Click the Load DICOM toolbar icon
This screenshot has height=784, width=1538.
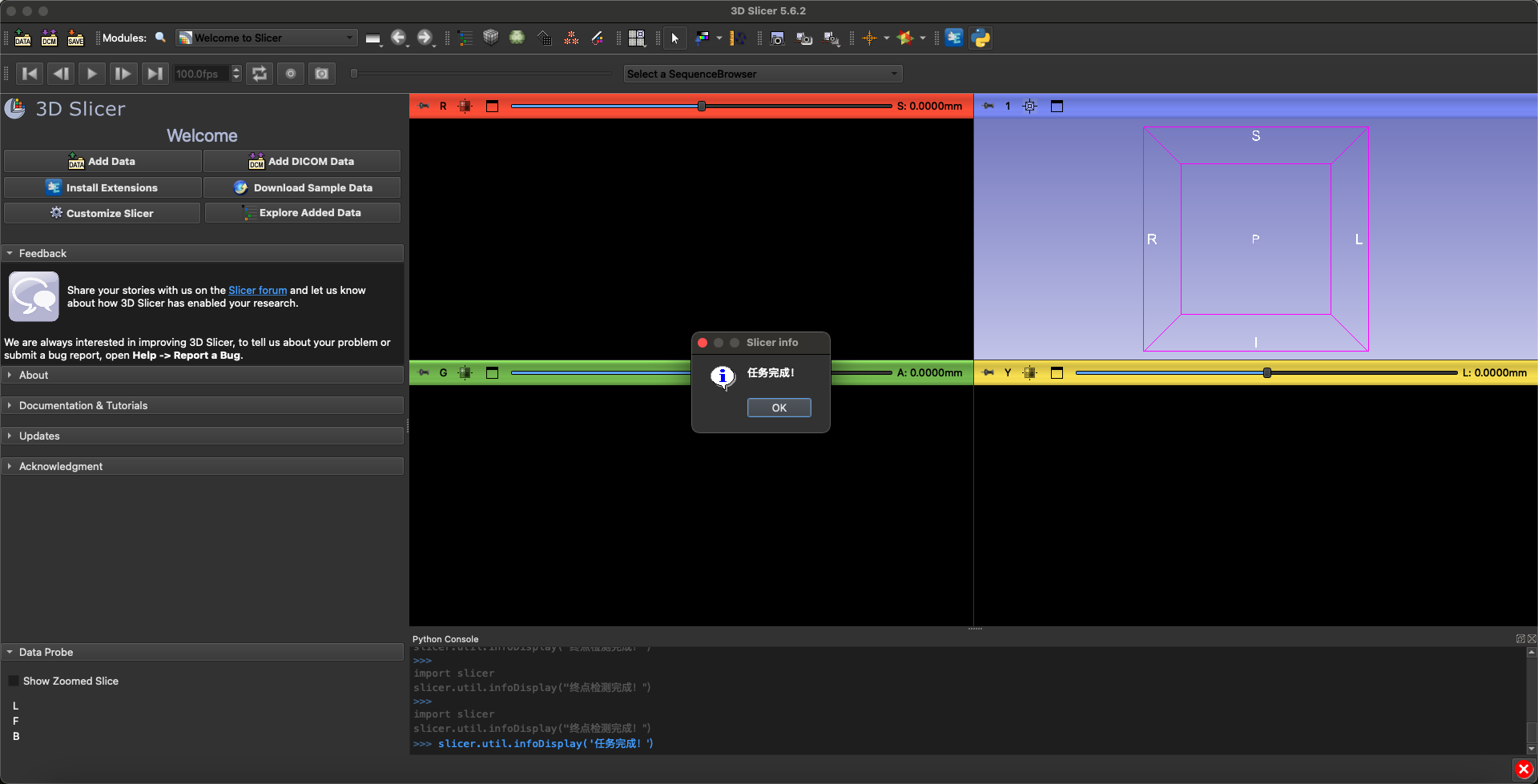[x=49, y=38]
